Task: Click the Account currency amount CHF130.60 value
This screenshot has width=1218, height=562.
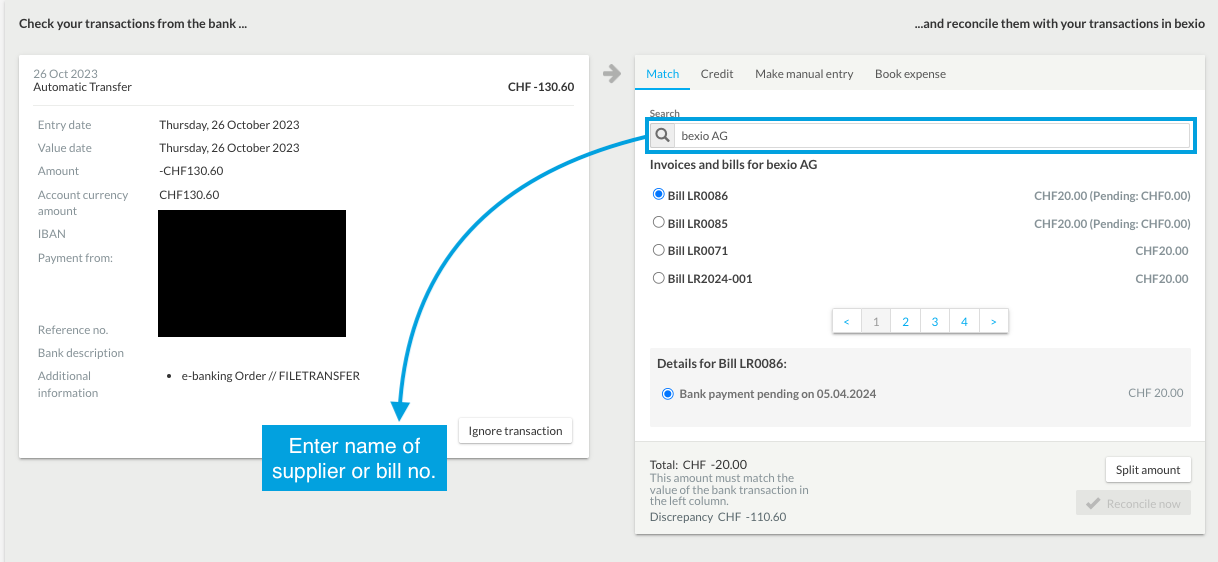Action: (189, 195)
